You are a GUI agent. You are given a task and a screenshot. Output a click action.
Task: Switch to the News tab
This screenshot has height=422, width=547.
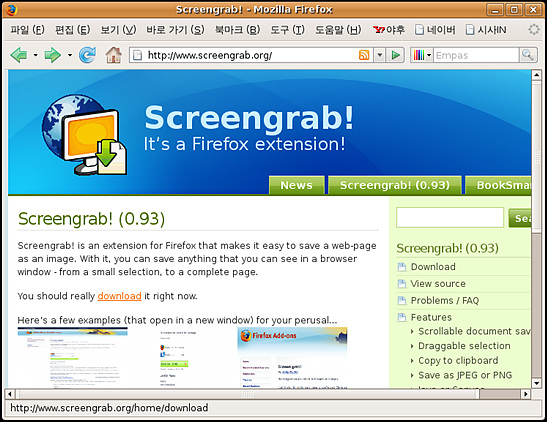(x=297, y=185)
